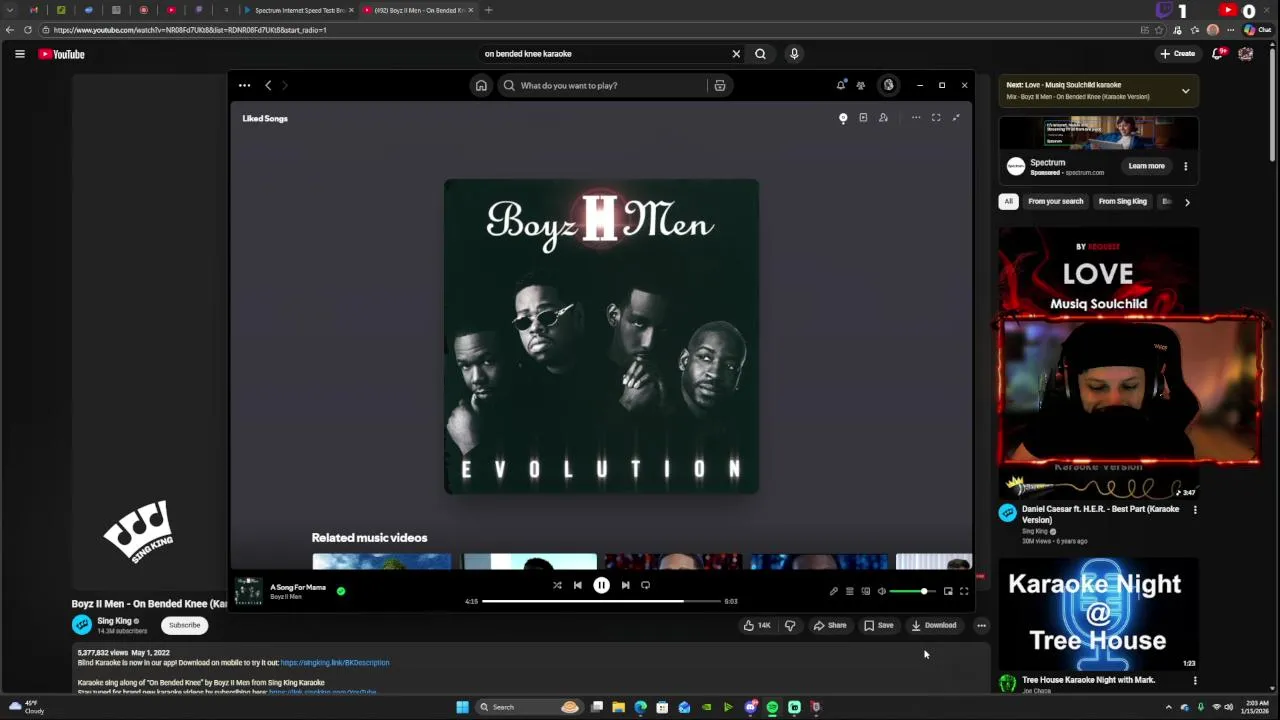Click YouTube Share button
This screenshot has width=1280, height=720.
(x=830, y=625)
